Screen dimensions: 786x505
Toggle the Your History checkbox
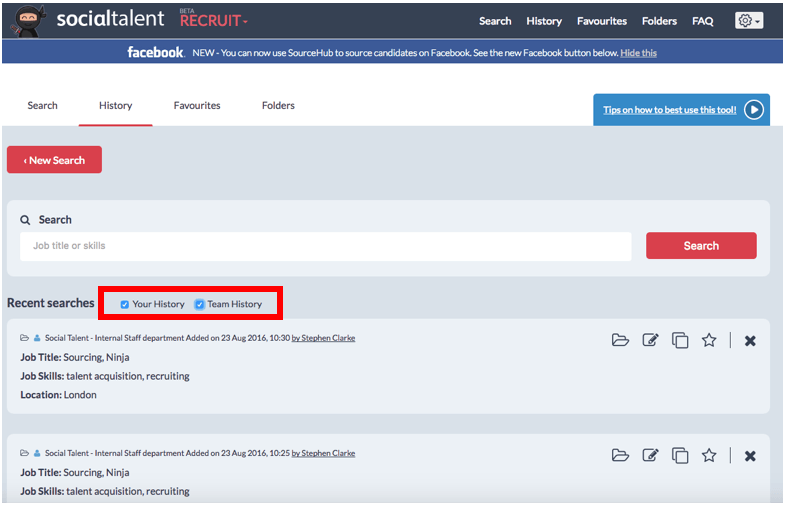pos(125,304)
